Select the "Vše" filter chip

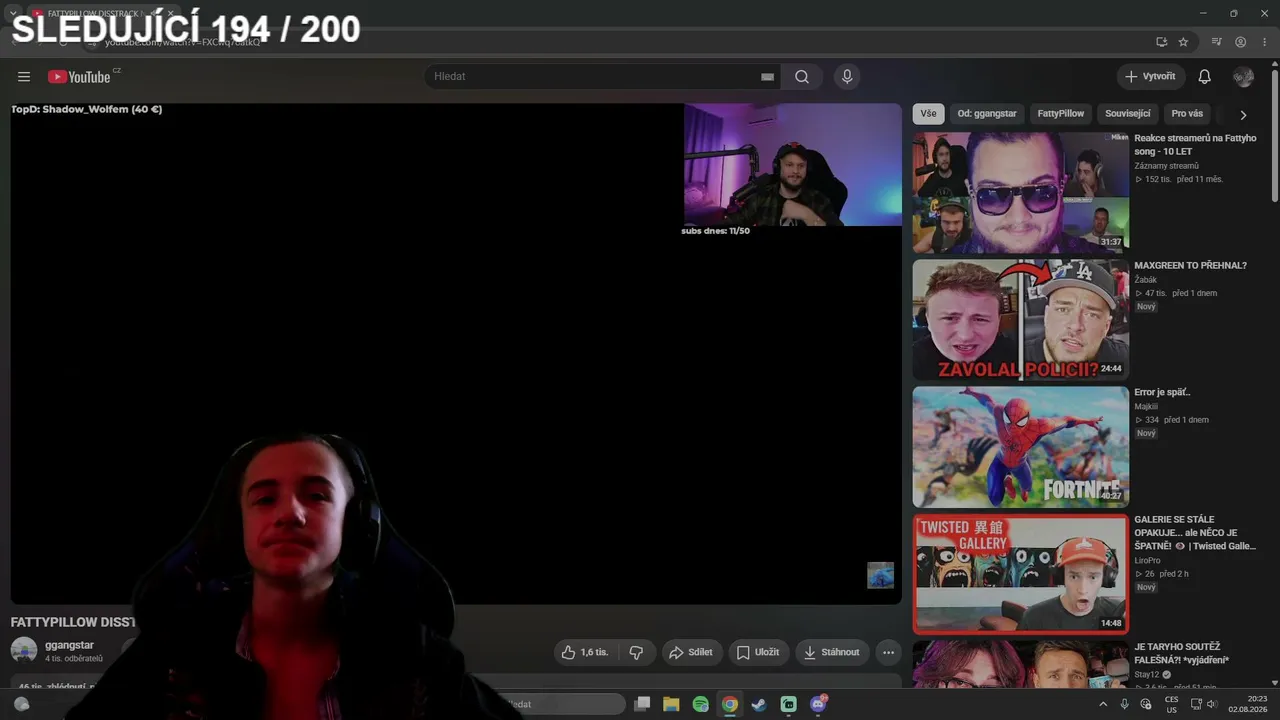pyautogui.click(x=928, y=114)
